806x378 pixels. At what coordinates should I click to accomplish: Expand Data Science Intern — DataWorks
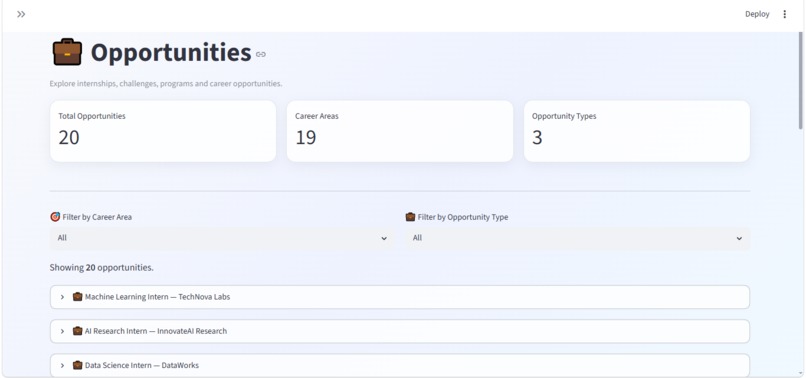399,365
